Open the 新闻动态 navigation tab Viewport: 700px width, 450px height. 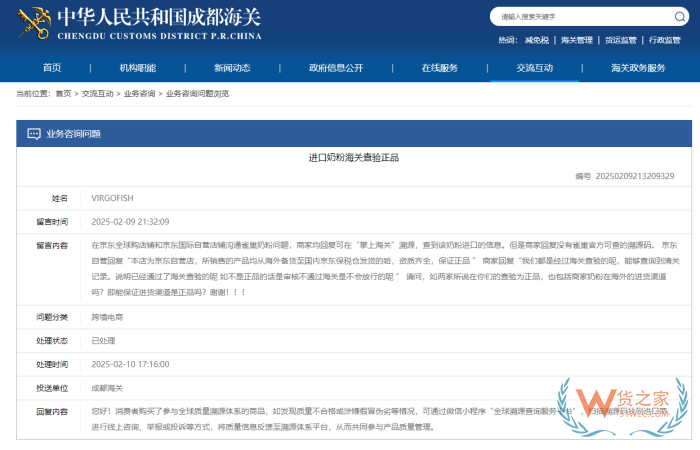pyautogui.click(x=232, y=68)
